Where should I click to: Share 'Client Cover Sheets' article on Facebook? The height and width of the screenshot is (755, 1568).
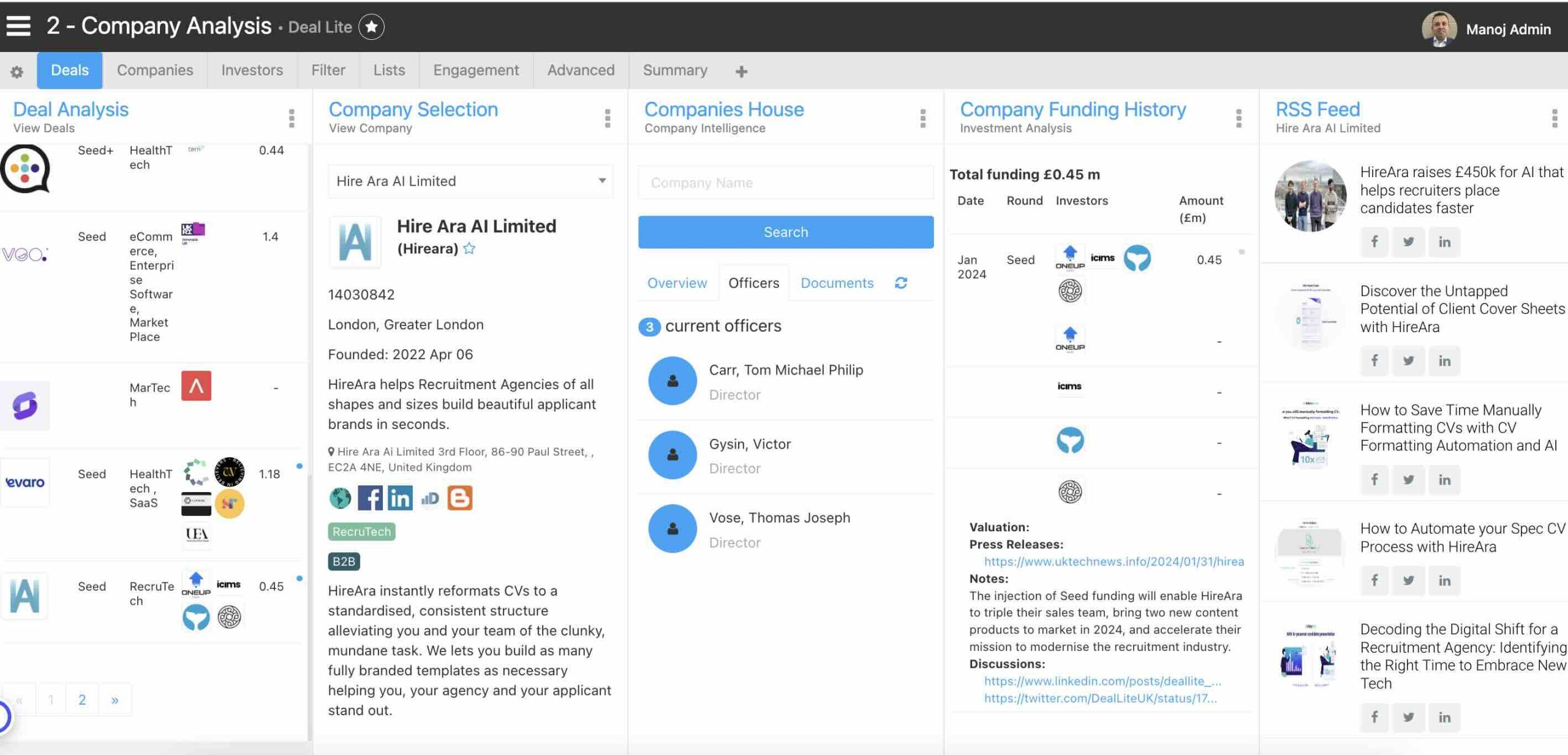click(x=1374, y=361)
